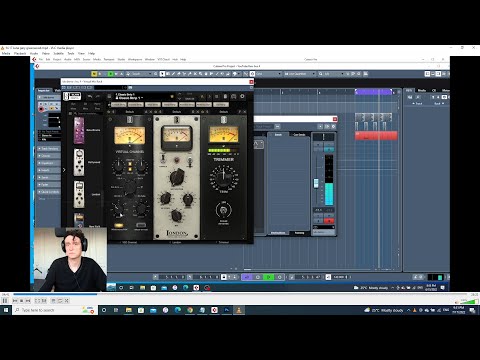This screenshot has width=480, height=360.
Task: Open Cubase Project menu
Action: click(x=57, y=59)
